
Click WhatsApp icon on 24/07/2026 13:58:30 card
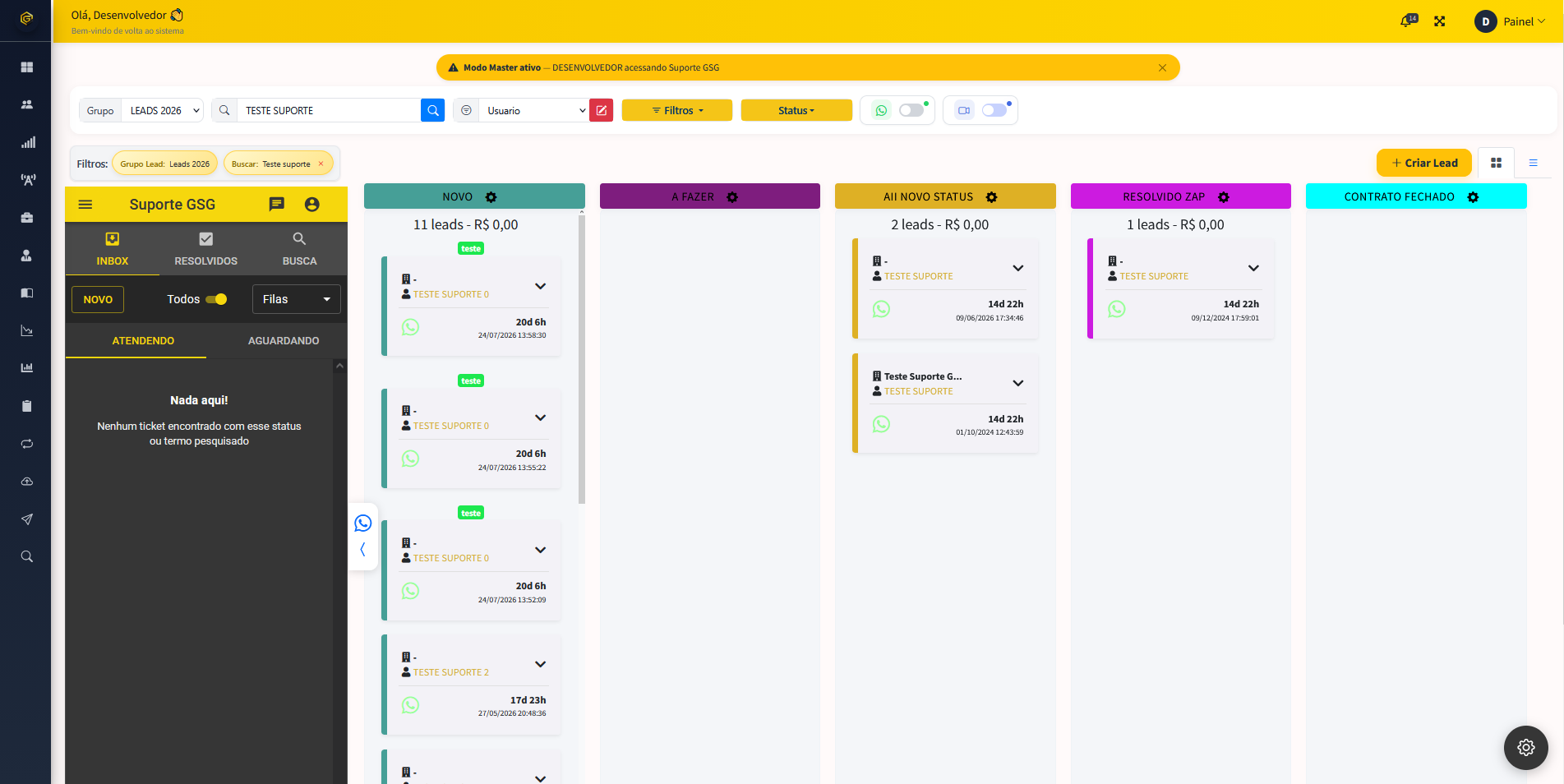(x=411, y=327)
